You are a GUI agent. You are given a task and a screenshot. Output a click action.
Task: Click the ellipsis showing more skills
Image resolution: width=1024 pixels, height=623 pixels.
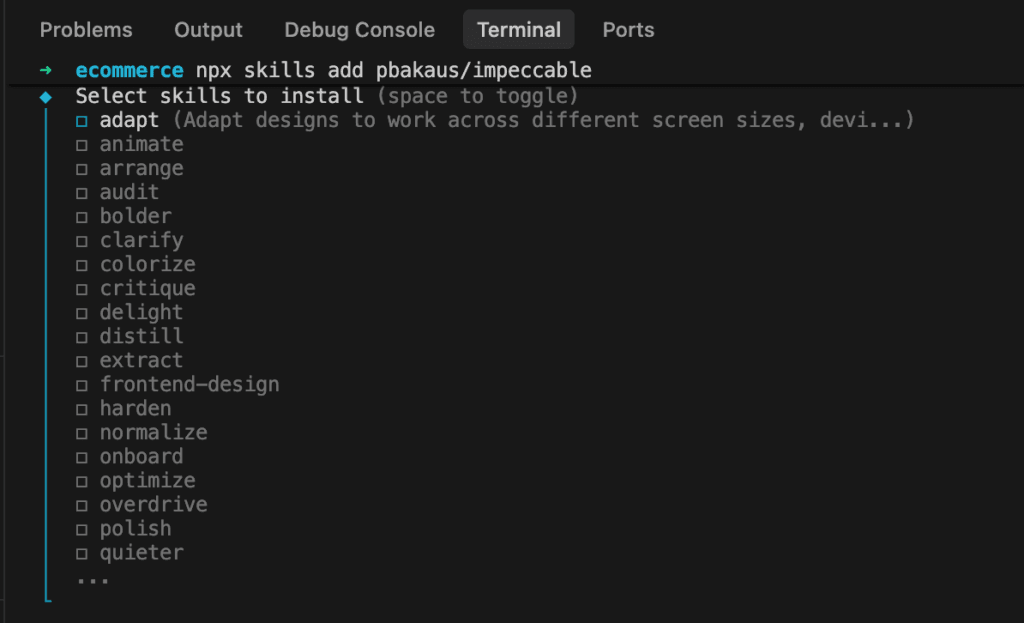click(93, 579)
